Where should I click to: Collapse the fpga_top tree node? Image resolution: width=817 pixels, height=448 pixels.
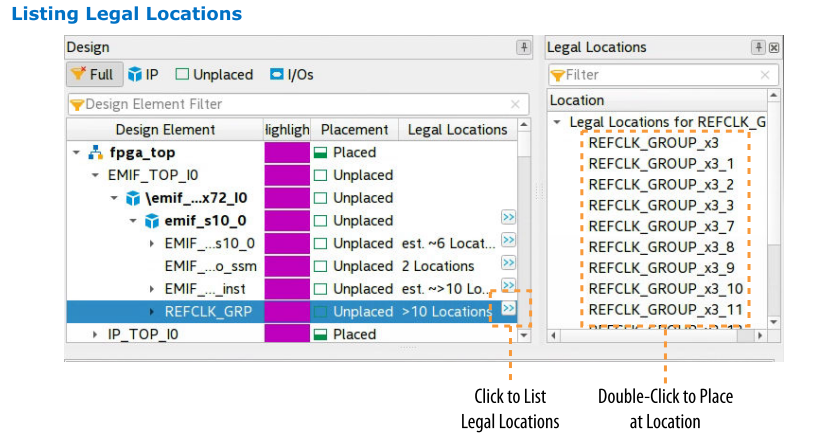[76, 153]
